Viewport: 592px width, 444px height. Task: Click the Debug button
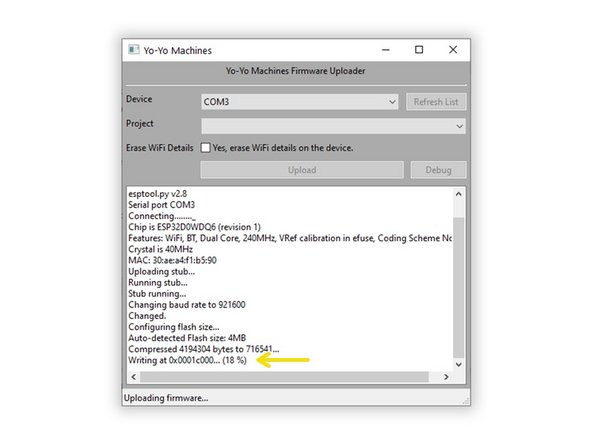[438, 170]
